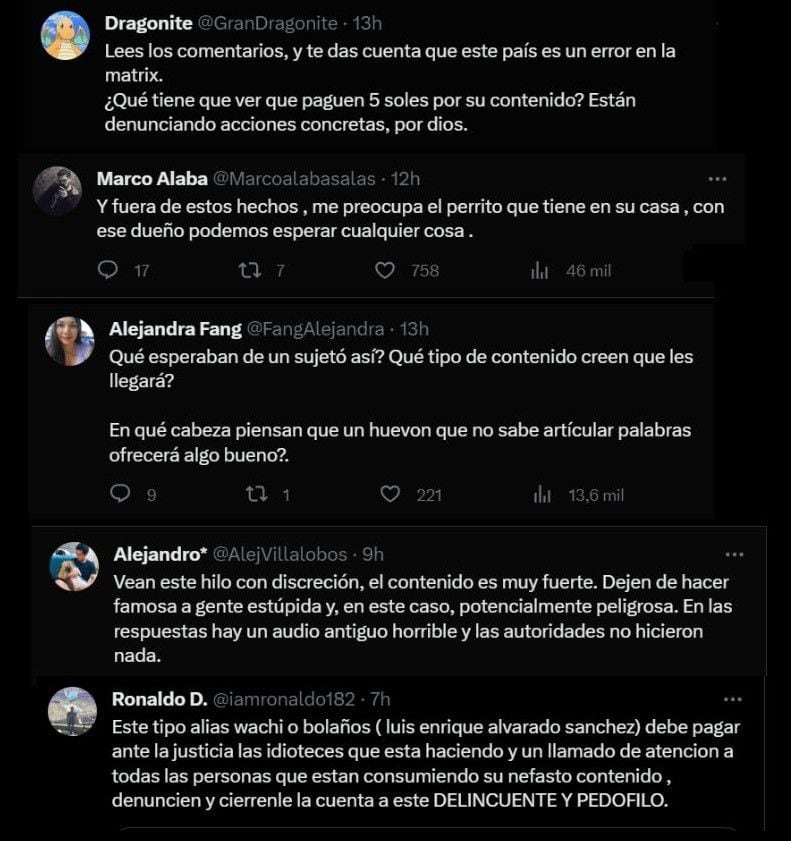Image resolution: width=791 pixels, height=841 pixels.
Task: Reply to Marco Alaba's tweet
Action: point(108,270)
